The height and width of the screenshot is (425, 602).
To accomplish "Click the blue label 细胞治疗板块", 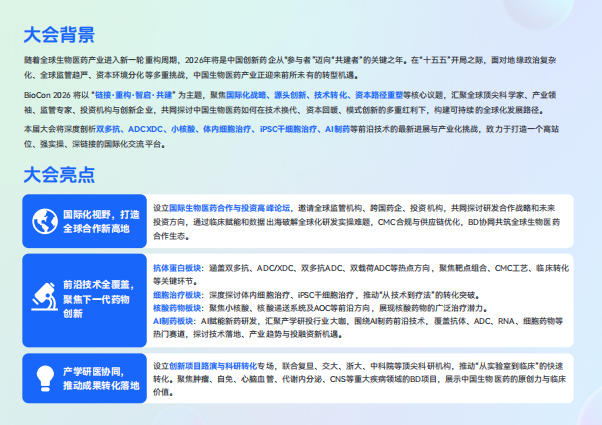I will click(x=177, y=295).
